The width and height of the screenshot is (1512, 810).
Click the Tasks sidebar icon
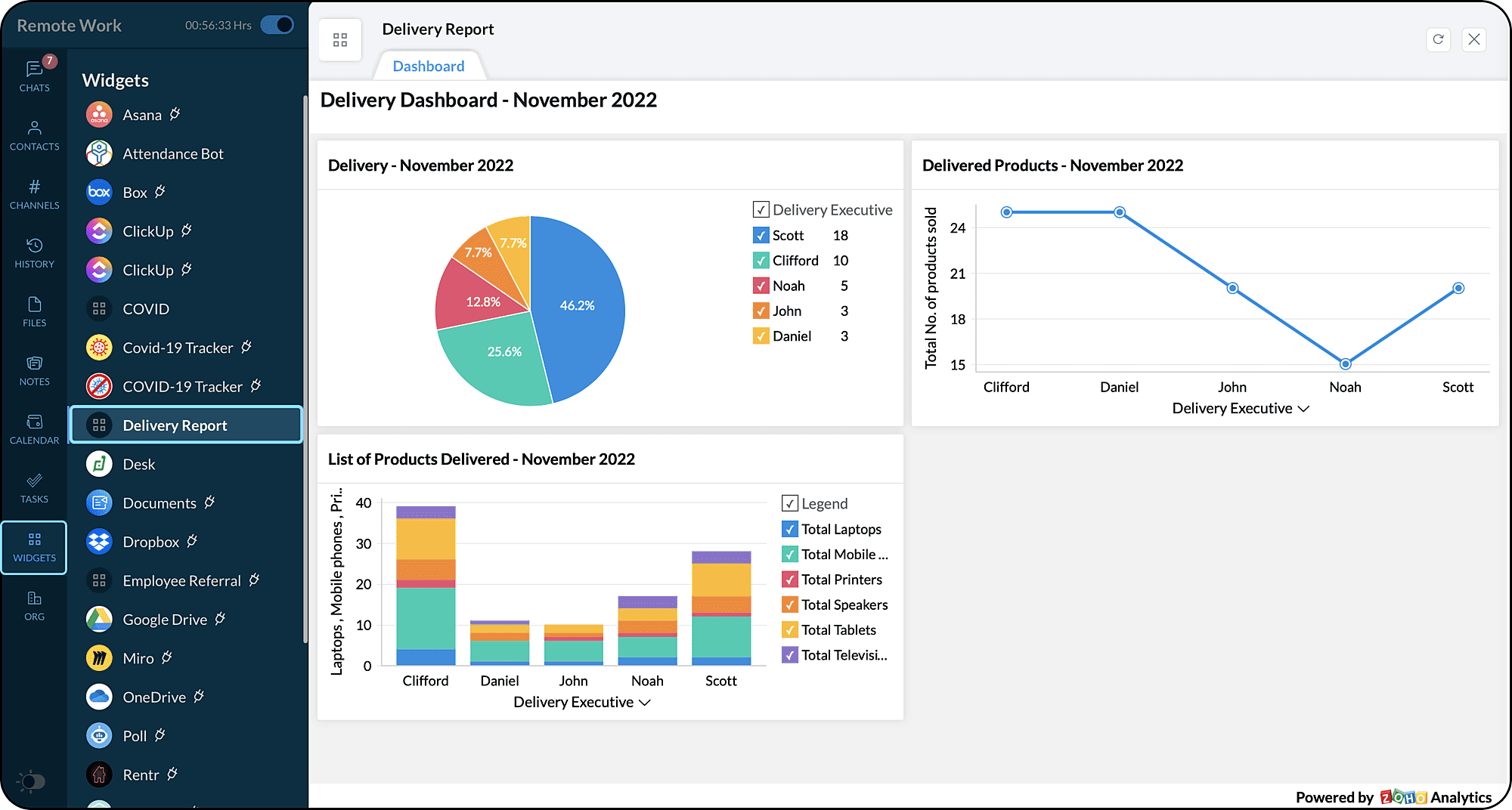(34, 486)
